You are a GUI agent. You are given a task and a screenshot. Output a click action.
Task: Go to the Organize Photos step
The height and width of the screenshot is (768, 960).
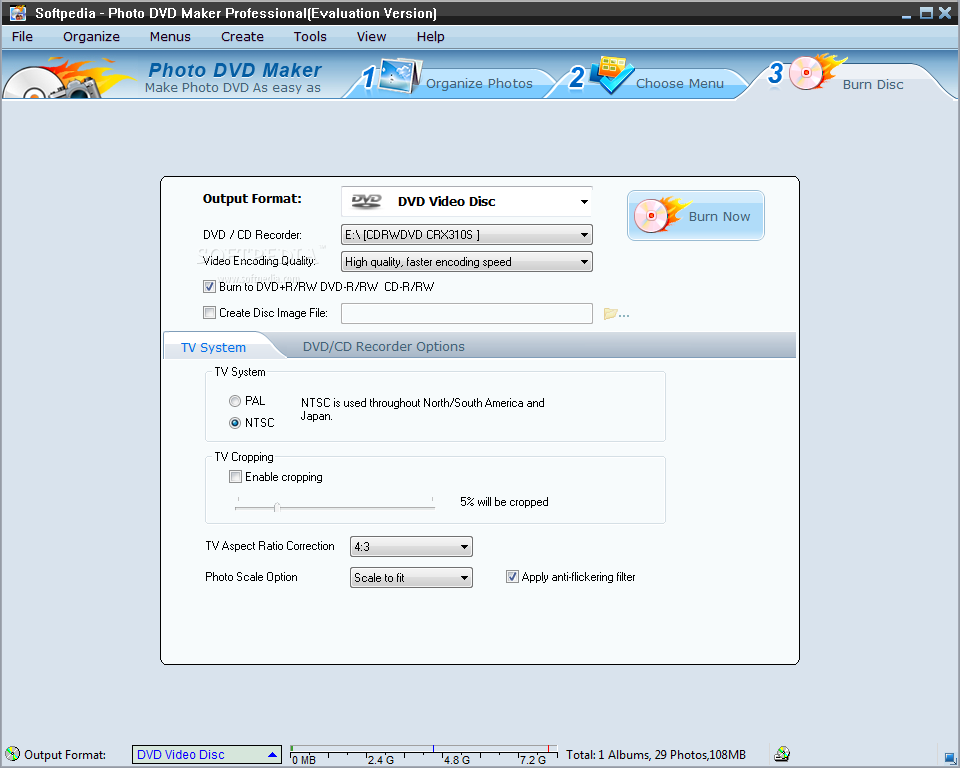tap(450, 80)
